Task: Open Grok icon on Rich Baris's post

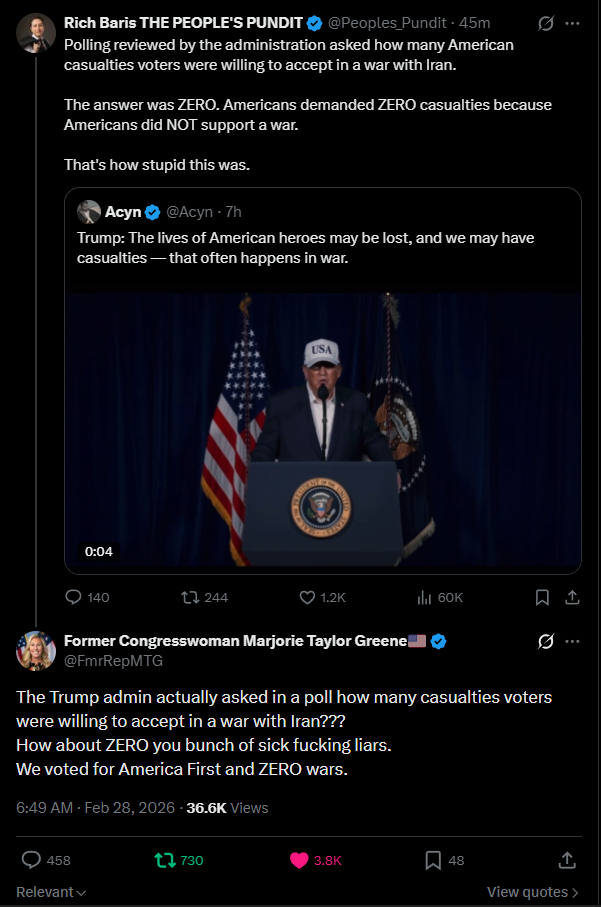Action: pos(546,22)
